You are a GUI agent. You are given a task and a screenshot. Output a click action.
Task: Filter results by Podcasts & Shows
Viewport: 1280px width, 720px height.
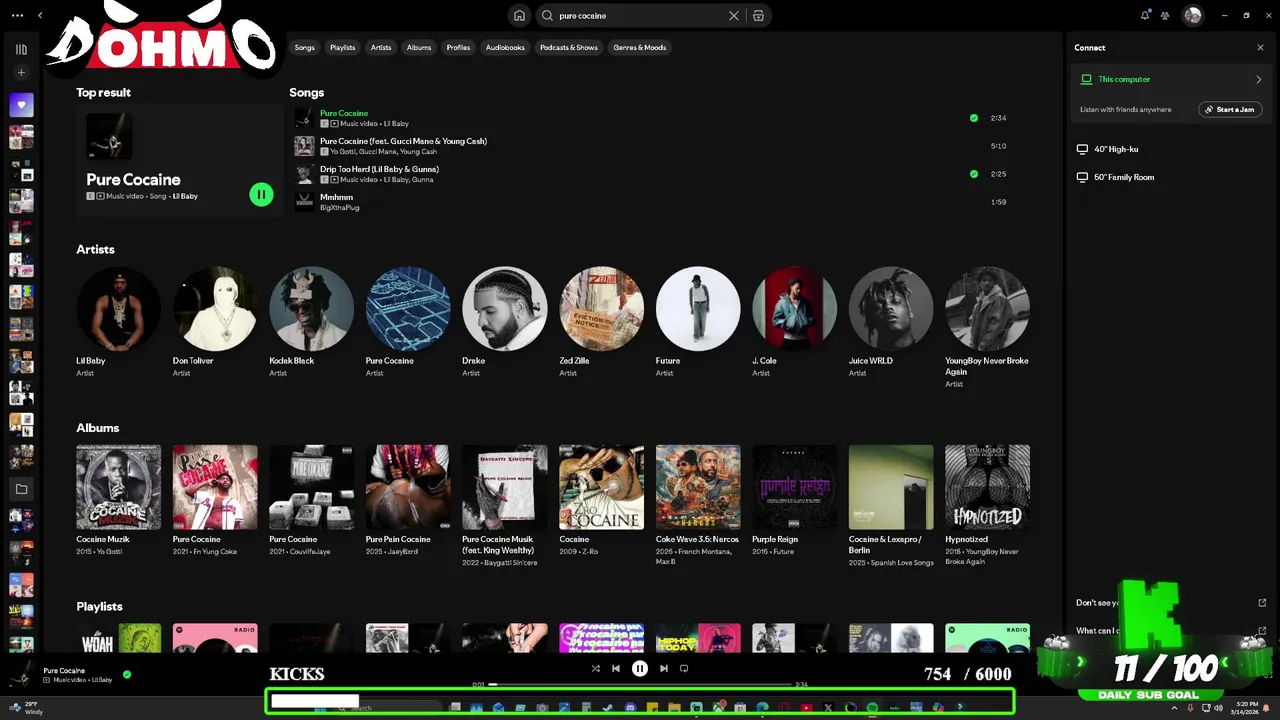pyautogui.click(x=569, y=47)
